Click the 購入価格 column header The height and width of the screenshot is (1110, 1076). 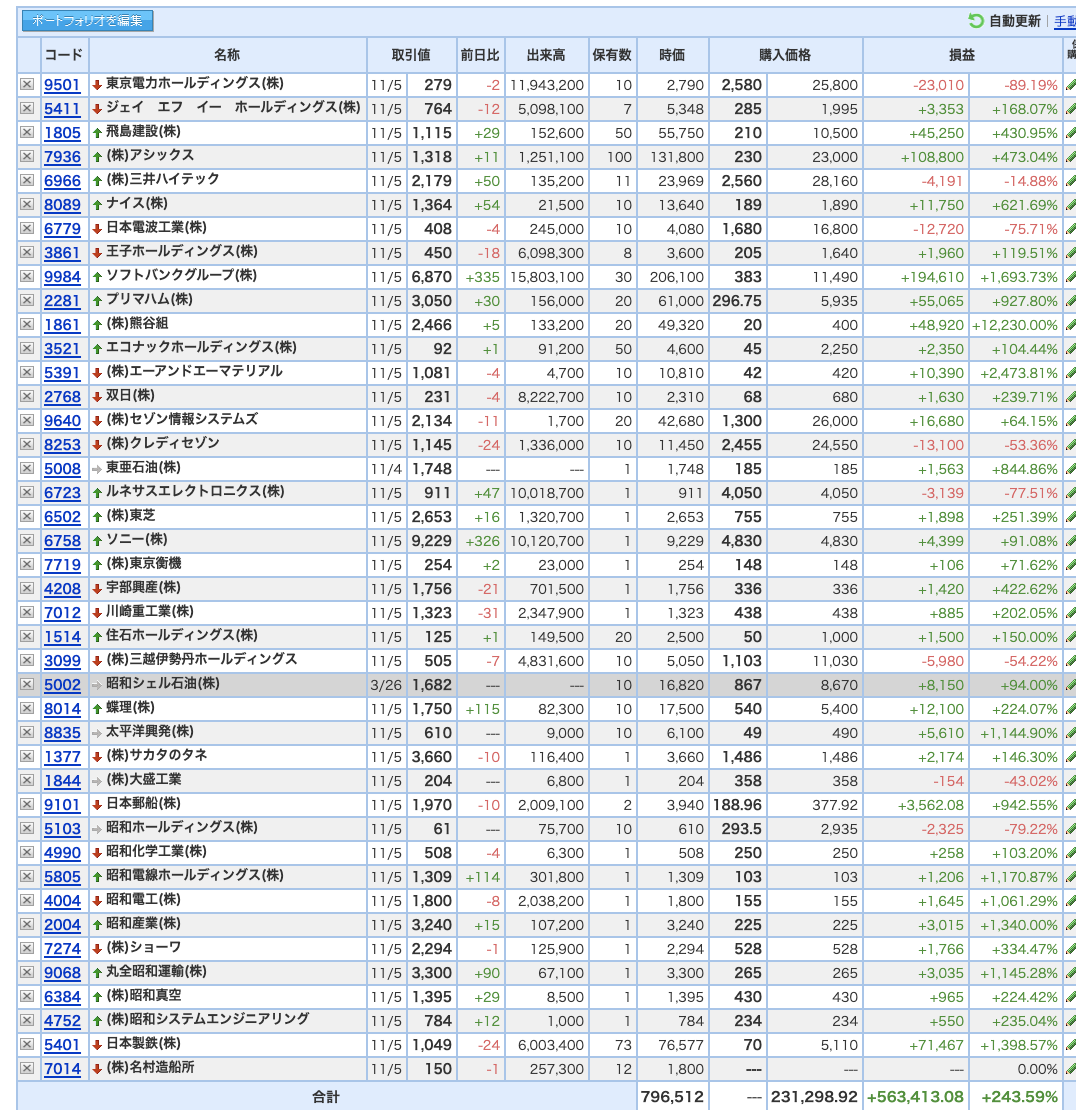pyautogui.click(x=785, y=55)
